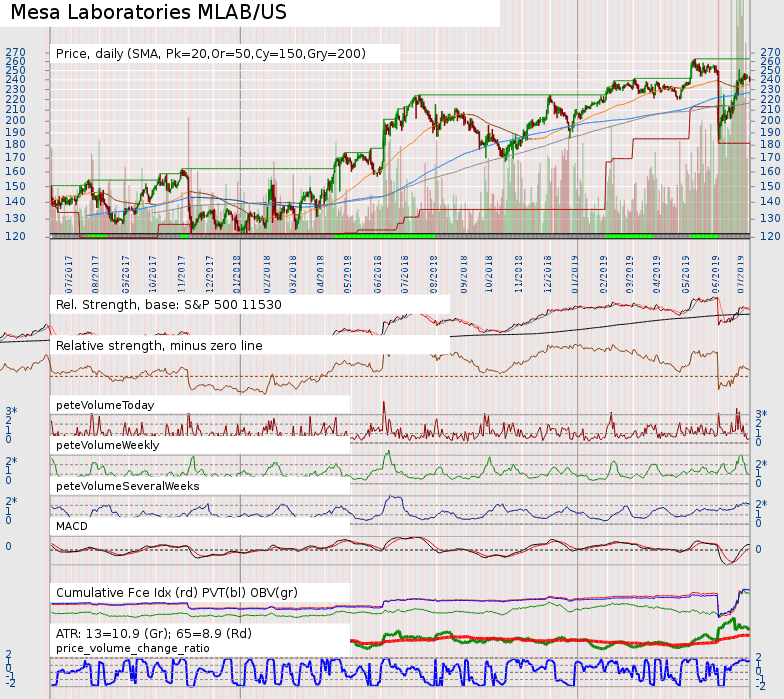The height and width of the screenshot is (699, 784).
Task: Click the 04/2018 date label
Action: (320, 274)
